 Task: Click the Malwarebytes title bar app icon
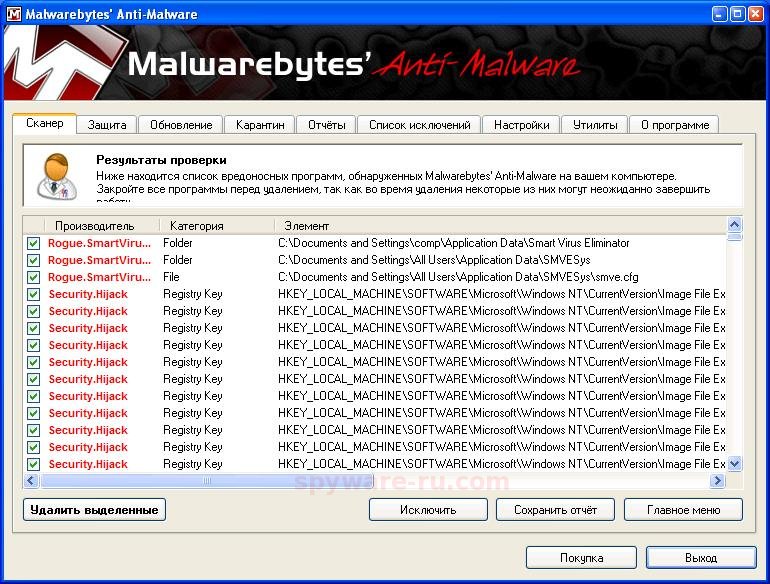(x=13, y=14)
